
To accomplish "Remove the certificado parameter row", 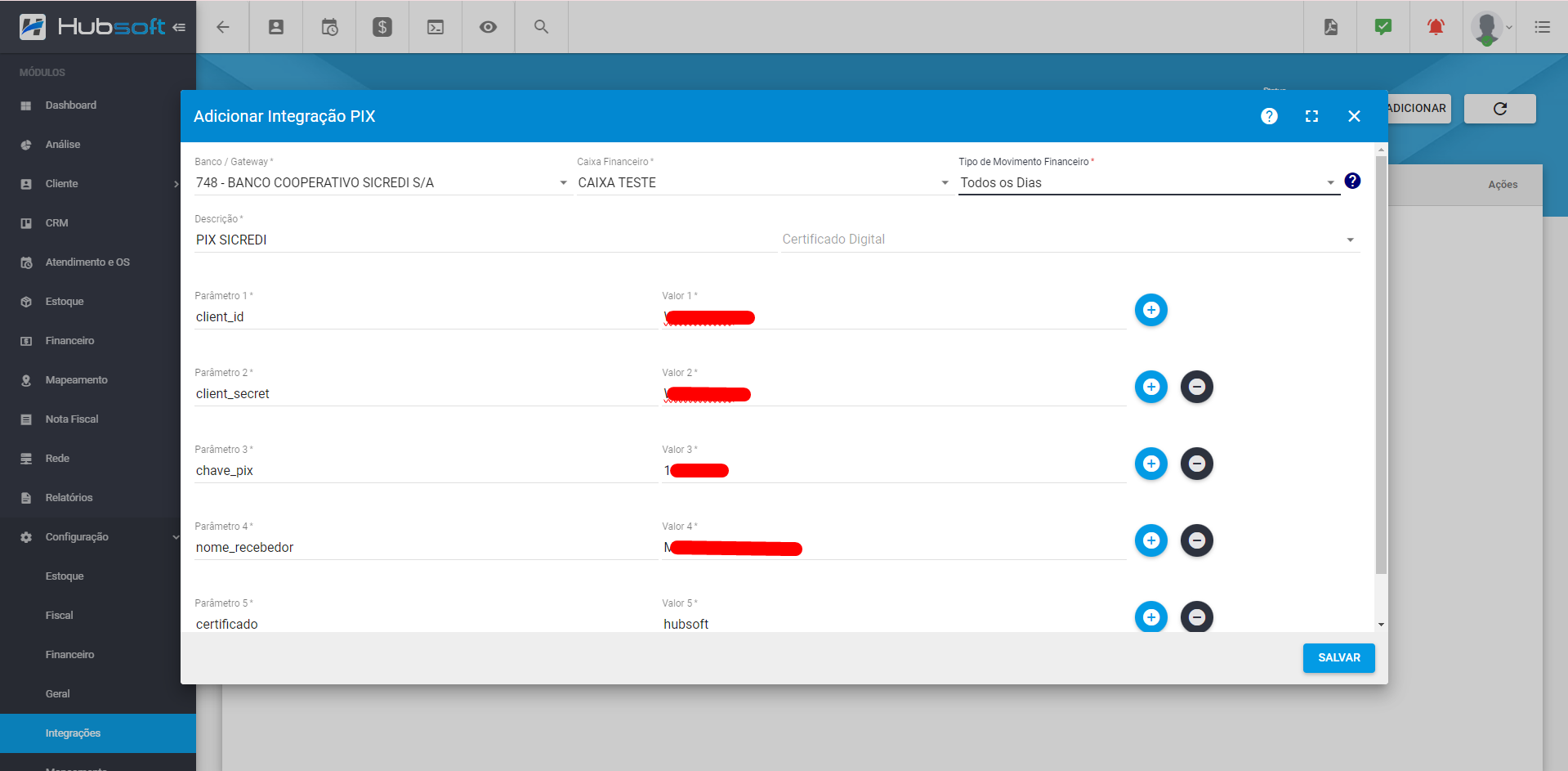I will pyautogui.click(x=1196, y=616).
